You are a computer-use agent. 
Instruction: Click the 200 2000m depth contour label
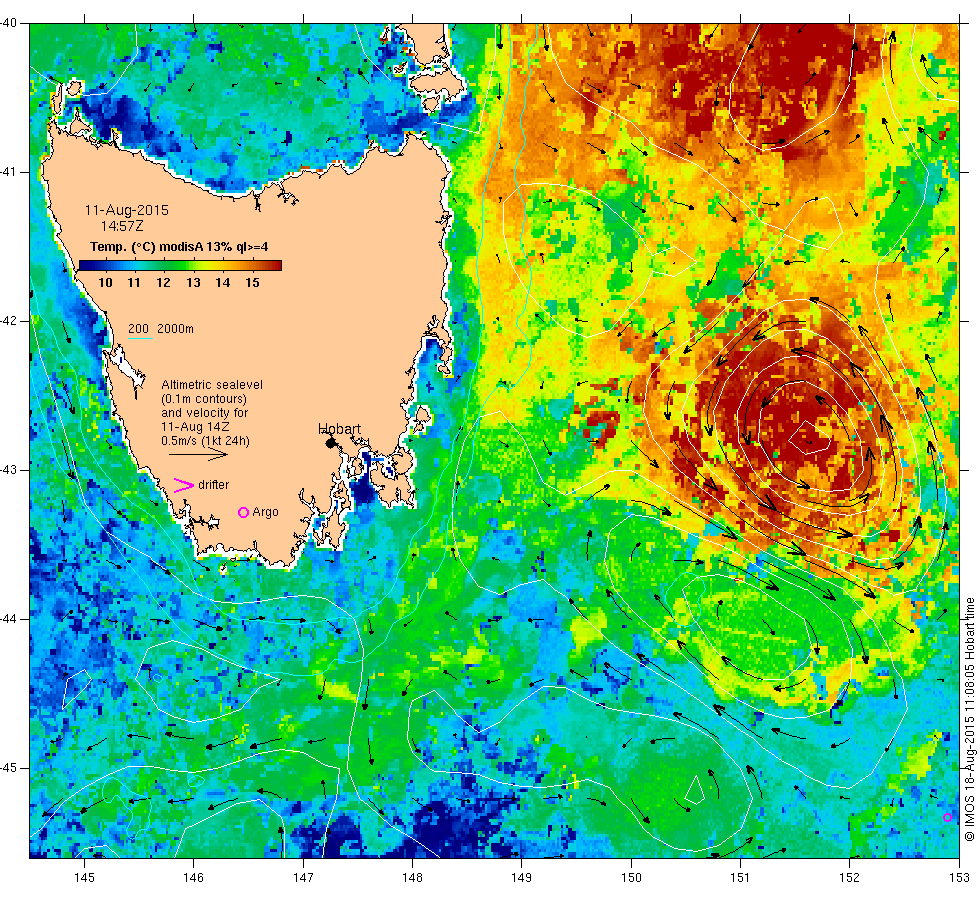[161, 329]
